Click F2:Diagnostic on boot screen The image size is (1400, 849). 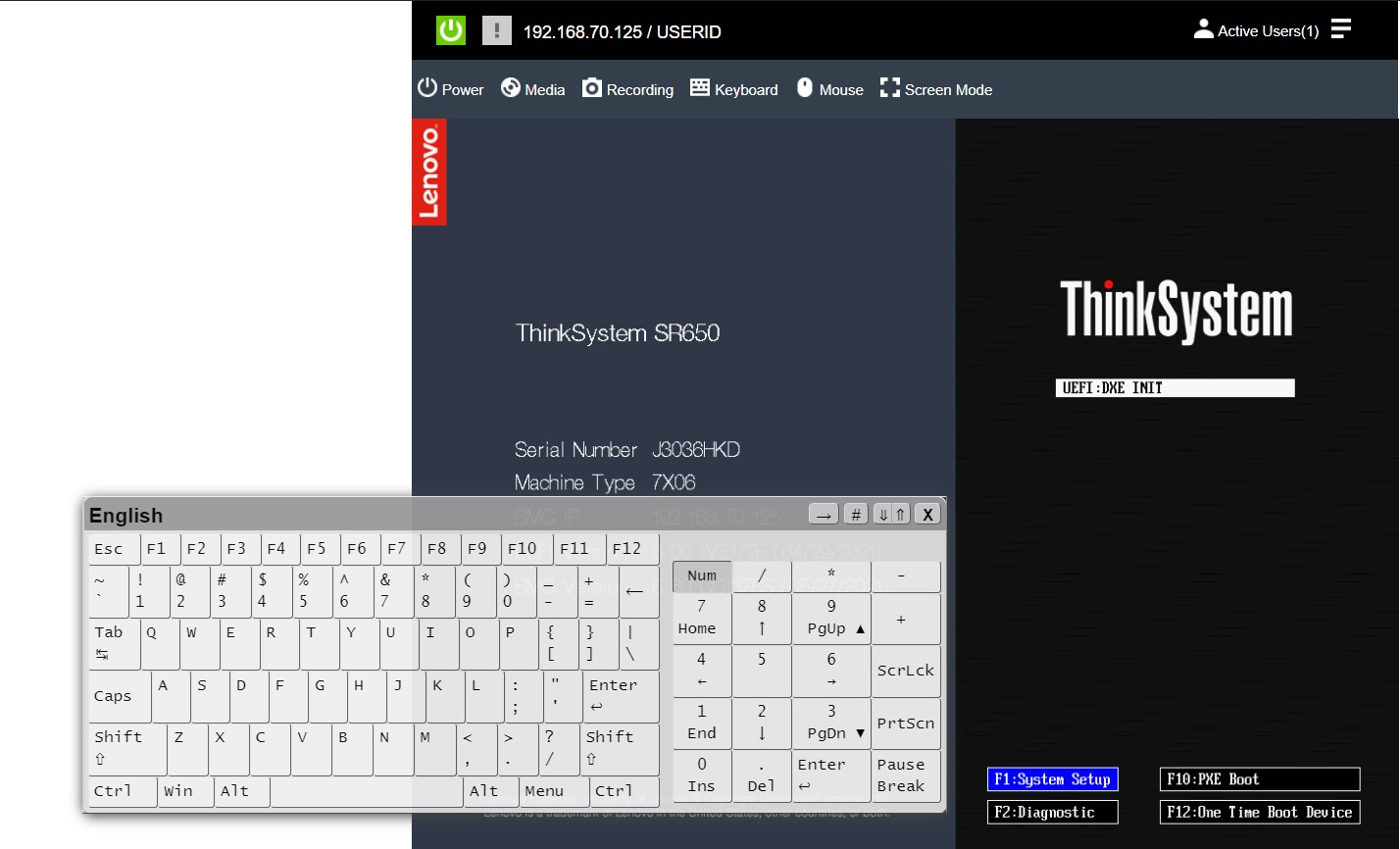[1053, 812]
